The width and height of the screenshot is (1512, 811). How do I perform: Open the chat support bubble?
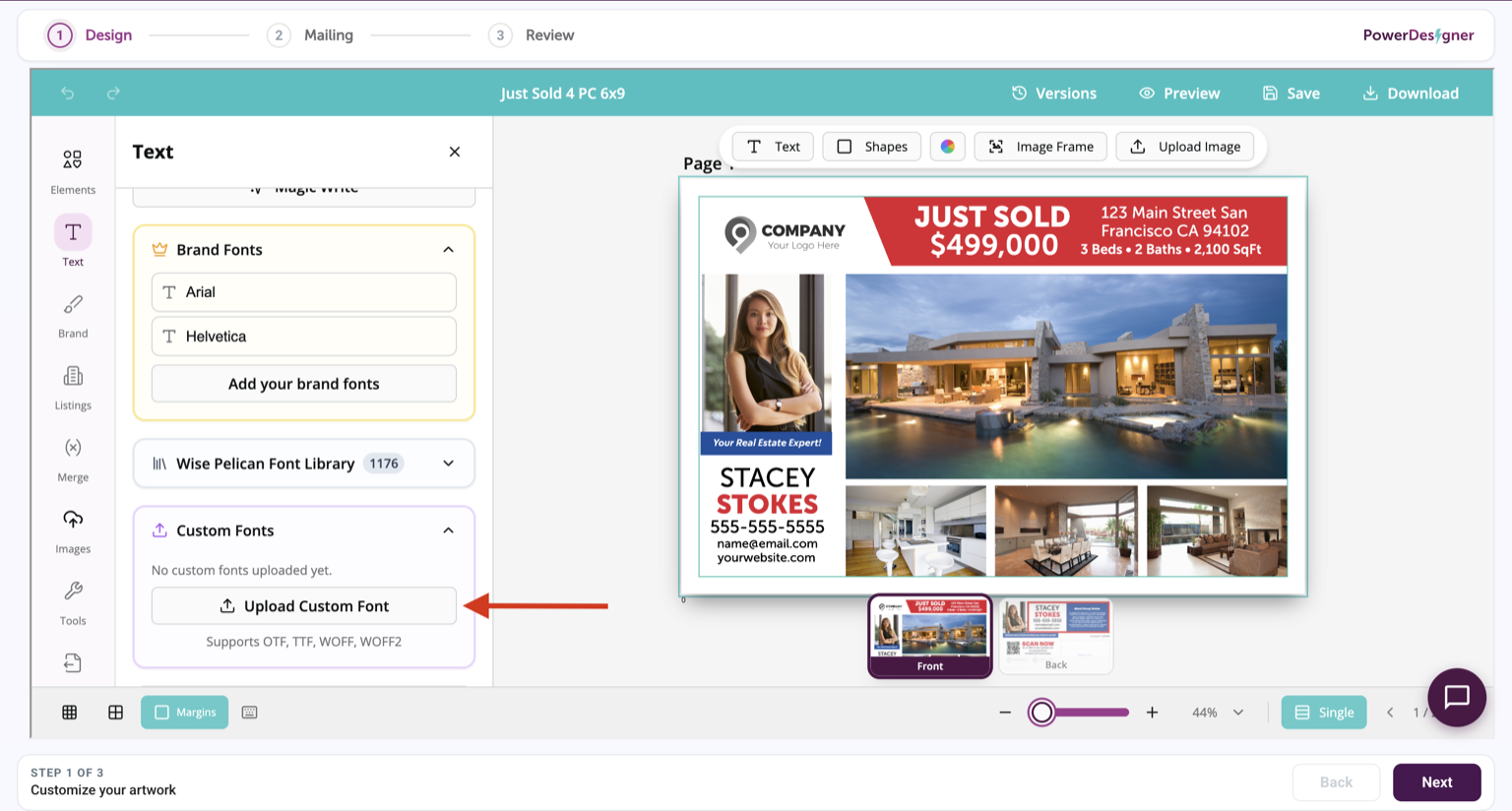tap(1457, 697)
